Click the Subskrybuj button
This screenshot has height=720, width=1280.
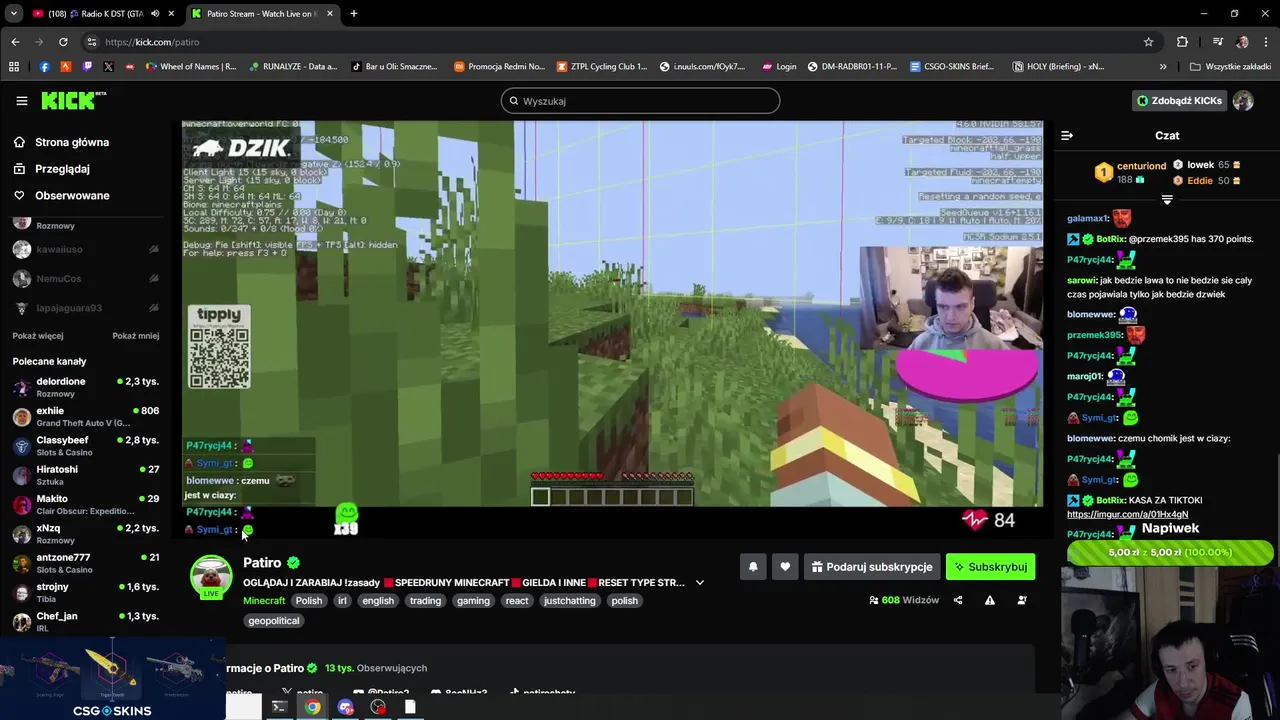coord(991,567)
